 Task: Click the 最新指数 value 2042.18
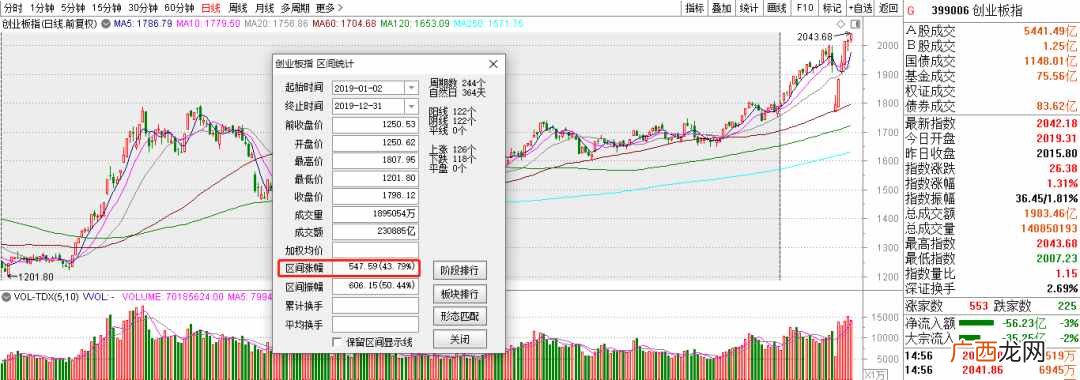pyautogui.click(x=1057, y=123)
